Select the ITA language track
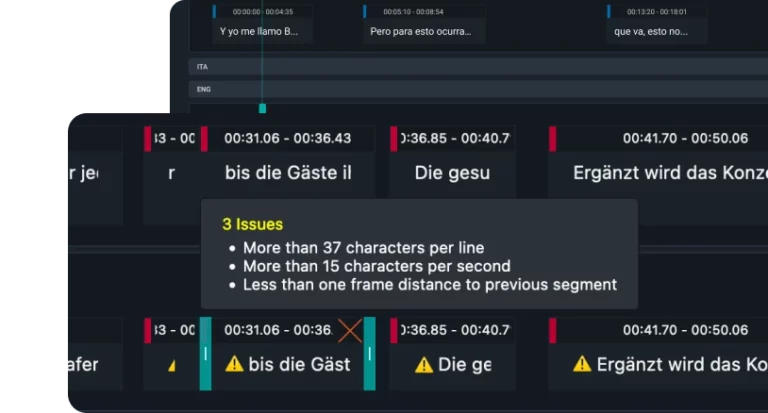Image resolution: width=768 pixels, height=413 pixels. (203, 66)
